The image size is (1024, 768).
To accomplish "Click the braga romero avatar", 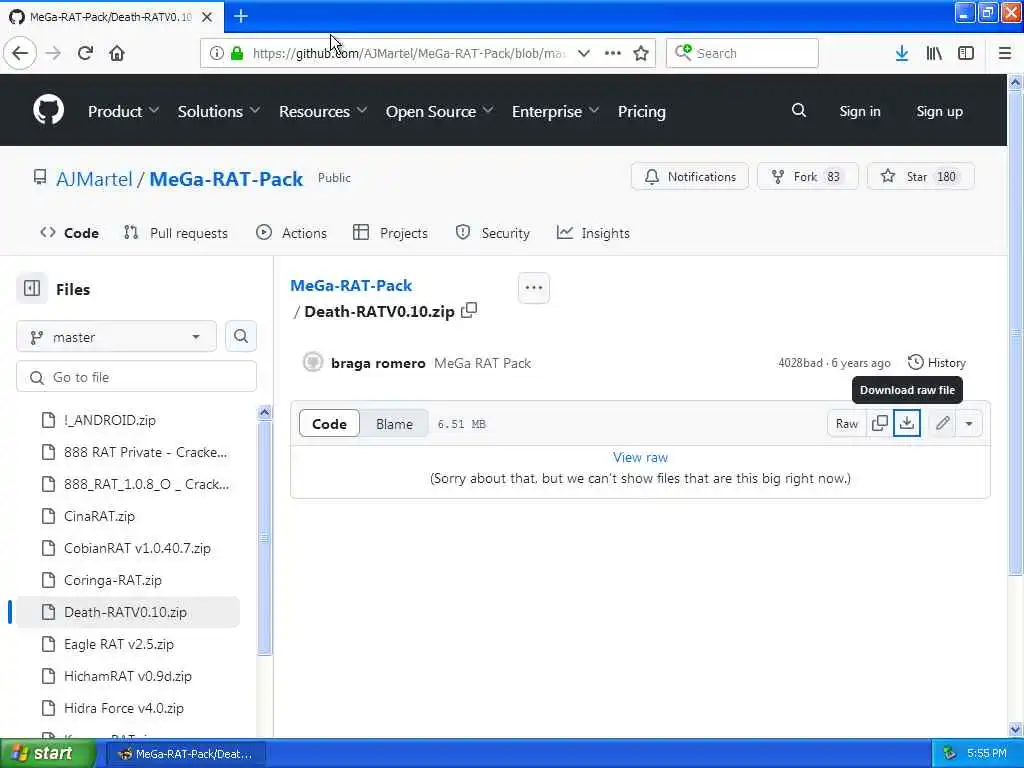I will [313, 362].
